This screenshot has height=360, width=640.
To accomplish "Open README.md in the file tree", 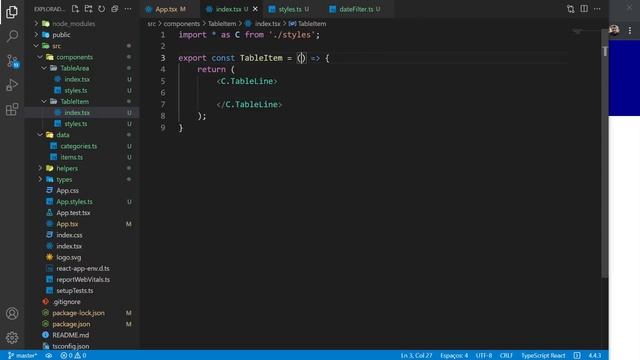I will click(x=71, y=335).
